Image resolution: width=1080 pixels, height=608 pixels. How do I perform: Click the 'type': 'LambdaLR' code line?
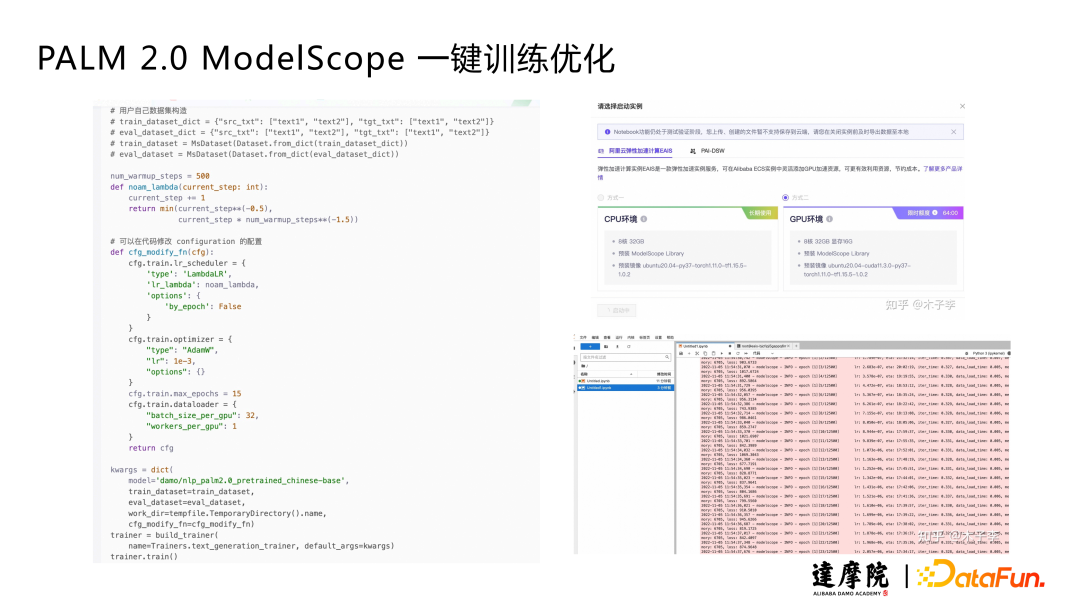189,273
